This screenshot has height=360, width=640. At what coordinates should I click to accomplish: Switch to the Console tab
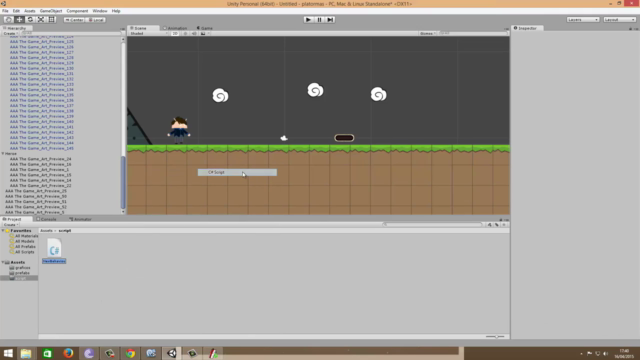(48, 219)
